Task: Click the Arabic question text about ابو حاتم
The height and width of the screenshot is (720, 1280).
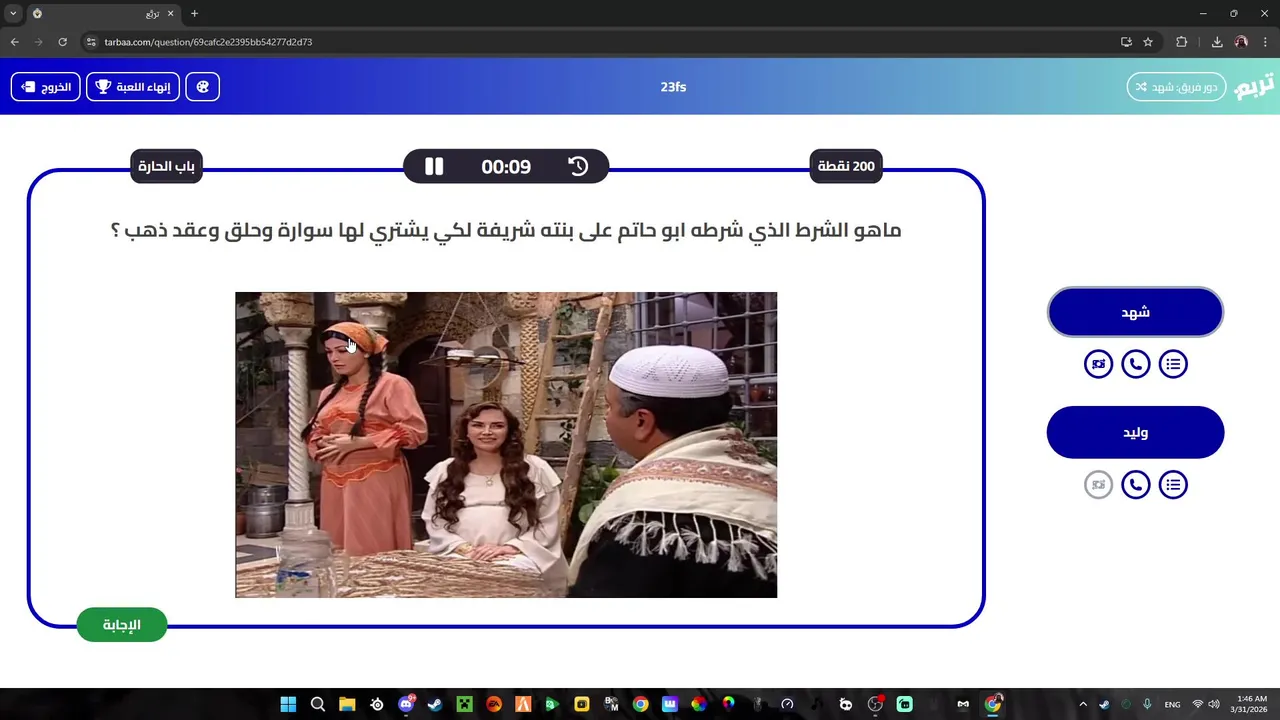Action: 506,231
